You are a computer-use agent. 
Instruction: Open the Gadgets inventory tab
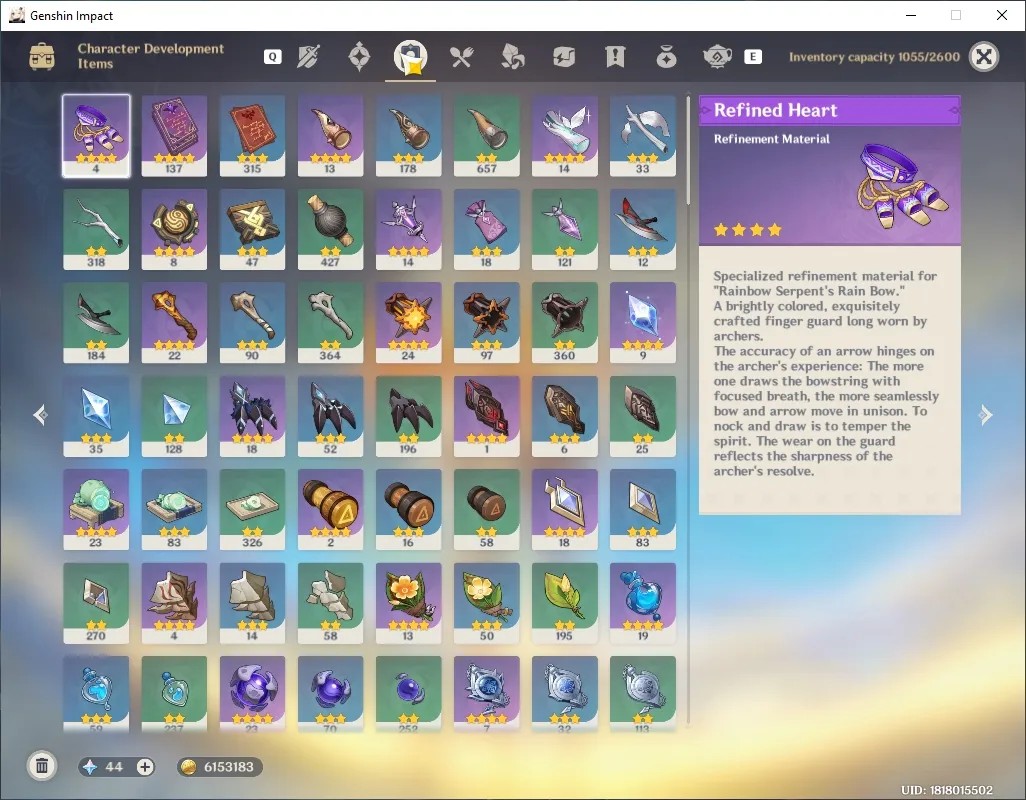(563, 57)
